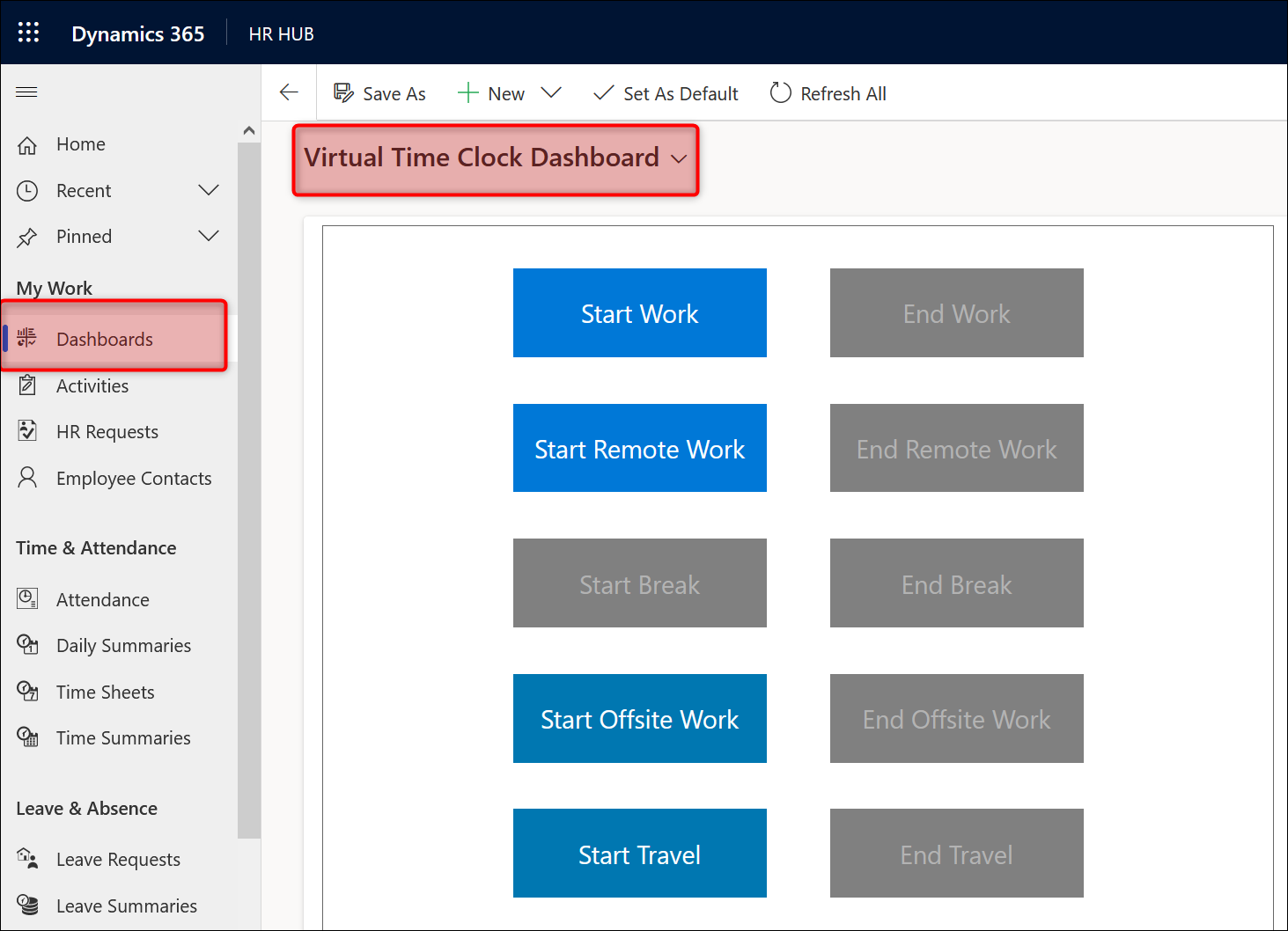
Task: Click the Employee Contacts person icon
Action: point(27,478)
